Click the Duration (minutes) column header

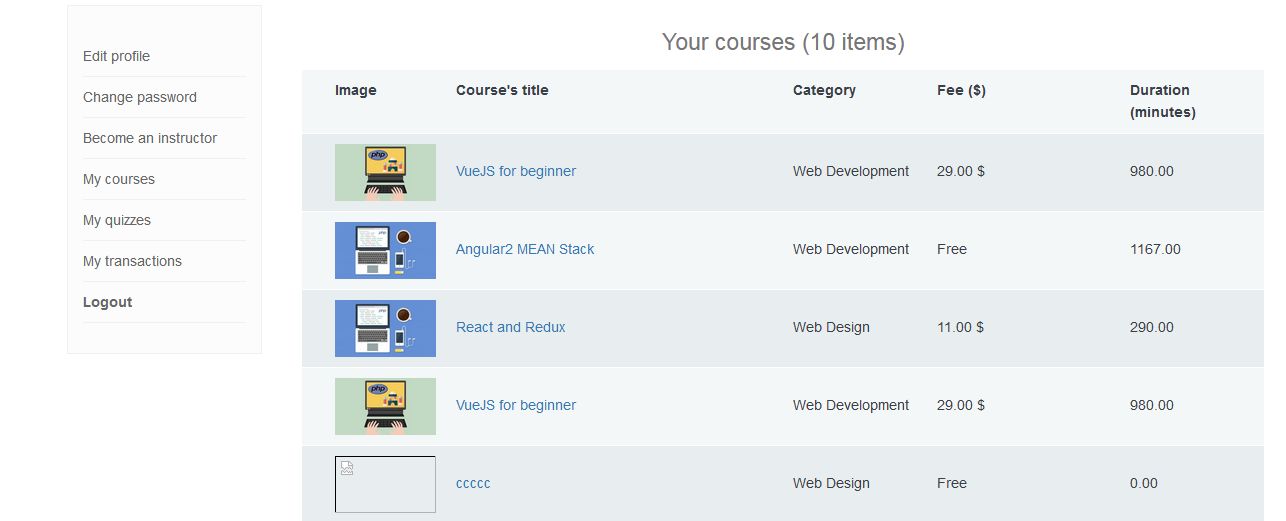pyautogui.click(x=1162, y=101)
